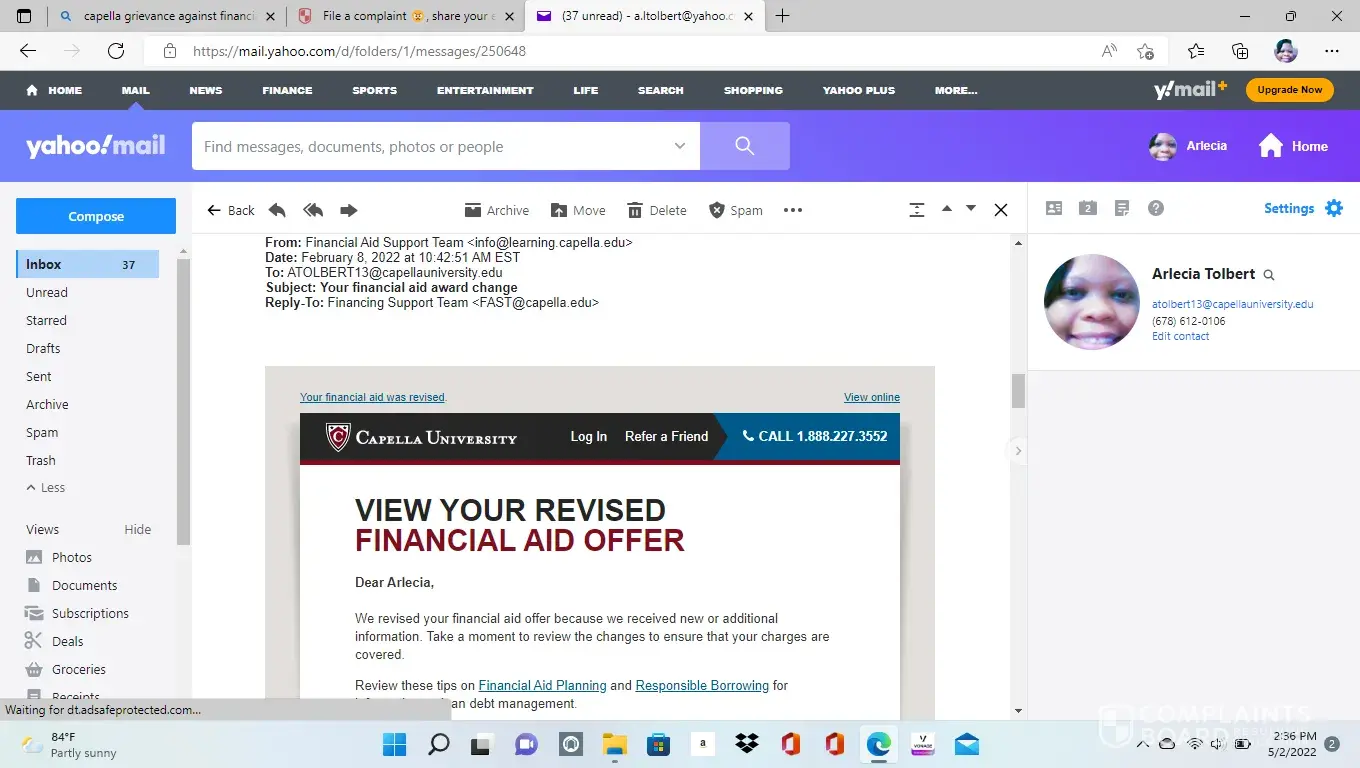Screen dimensions: 1360x768
Task: Open the Drafts folder
Action: [43, 348]
